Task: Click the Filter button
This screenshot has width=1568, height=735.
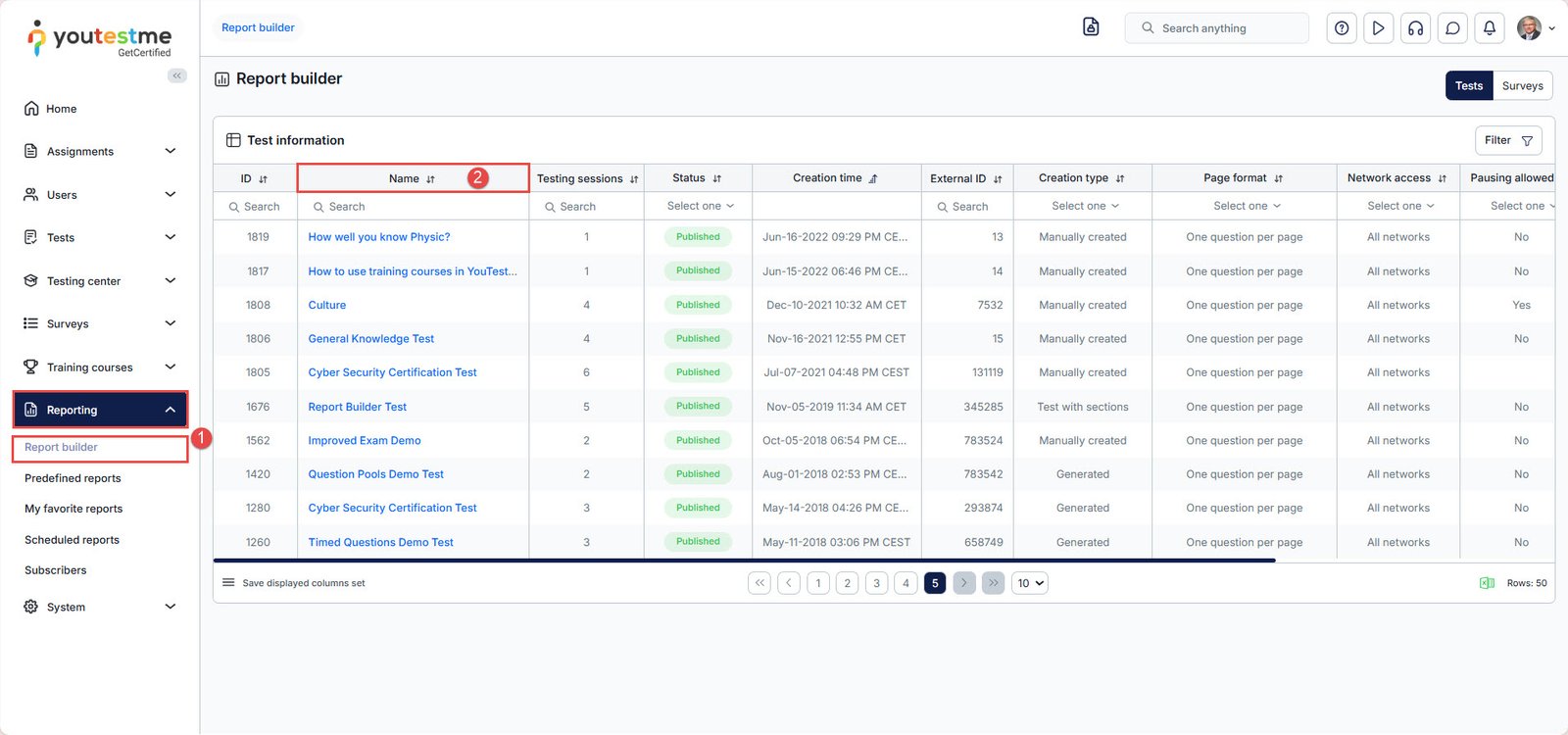Action: click(x=1507, y=140)
